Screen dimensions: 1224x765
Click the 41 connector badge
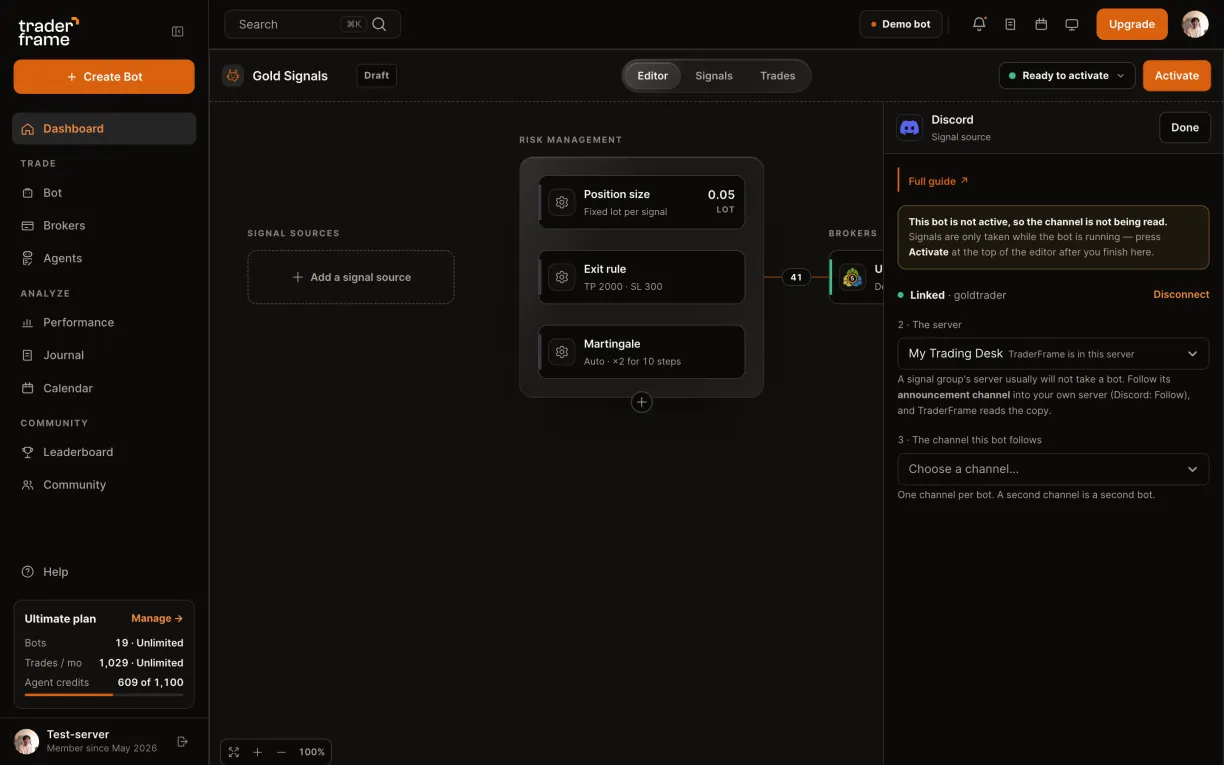point(796,277)
